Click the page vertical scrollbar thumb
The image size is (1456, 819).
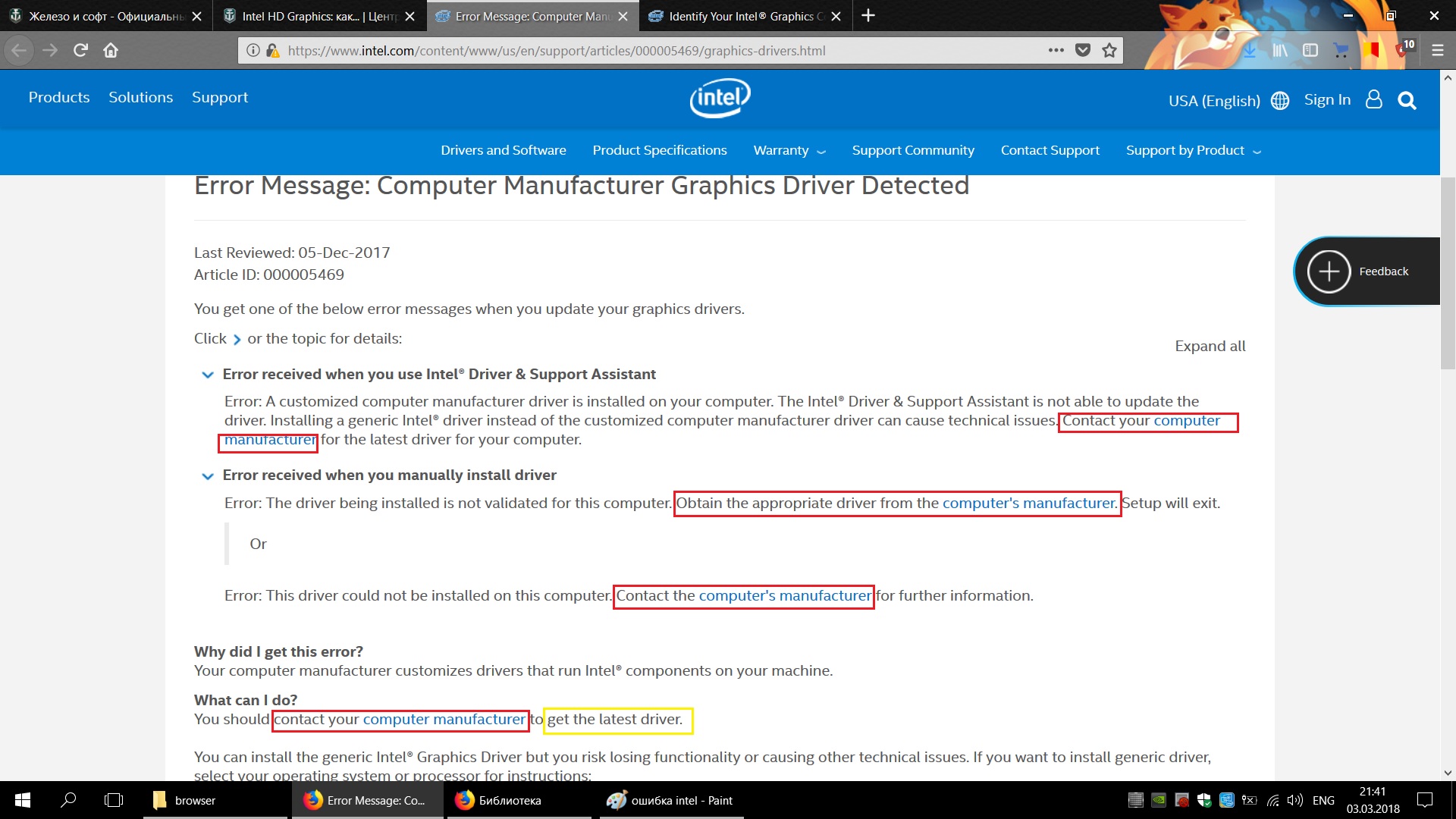click(x=1448, y=273)
